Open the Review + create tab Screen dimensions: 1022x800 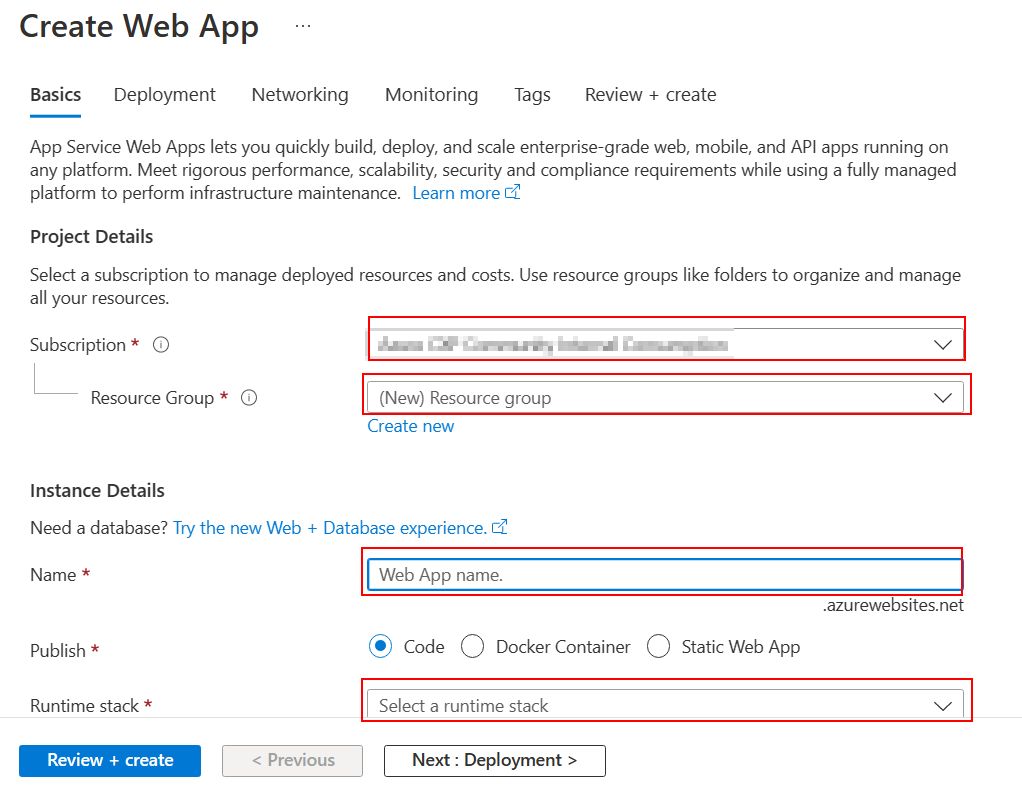coord(650,95)
